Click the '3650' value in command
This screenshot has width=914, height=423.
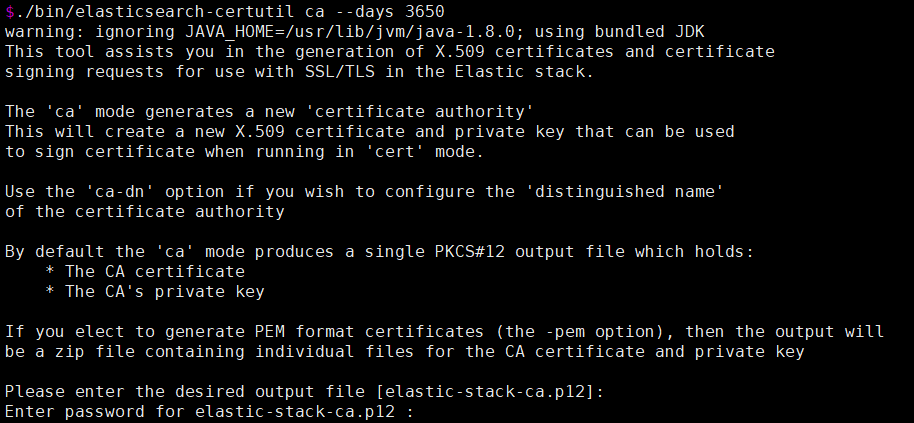click(424, 12)
